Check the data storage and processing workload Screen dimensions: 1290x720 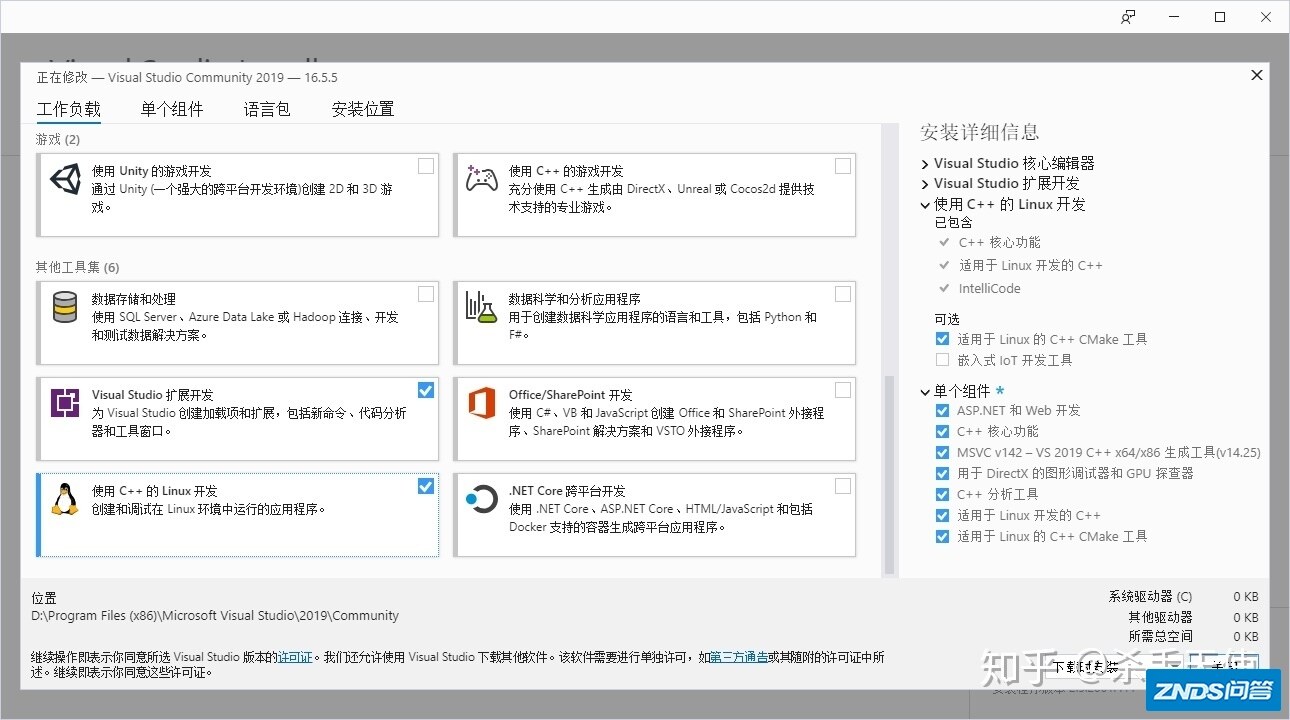click(426, 294)
